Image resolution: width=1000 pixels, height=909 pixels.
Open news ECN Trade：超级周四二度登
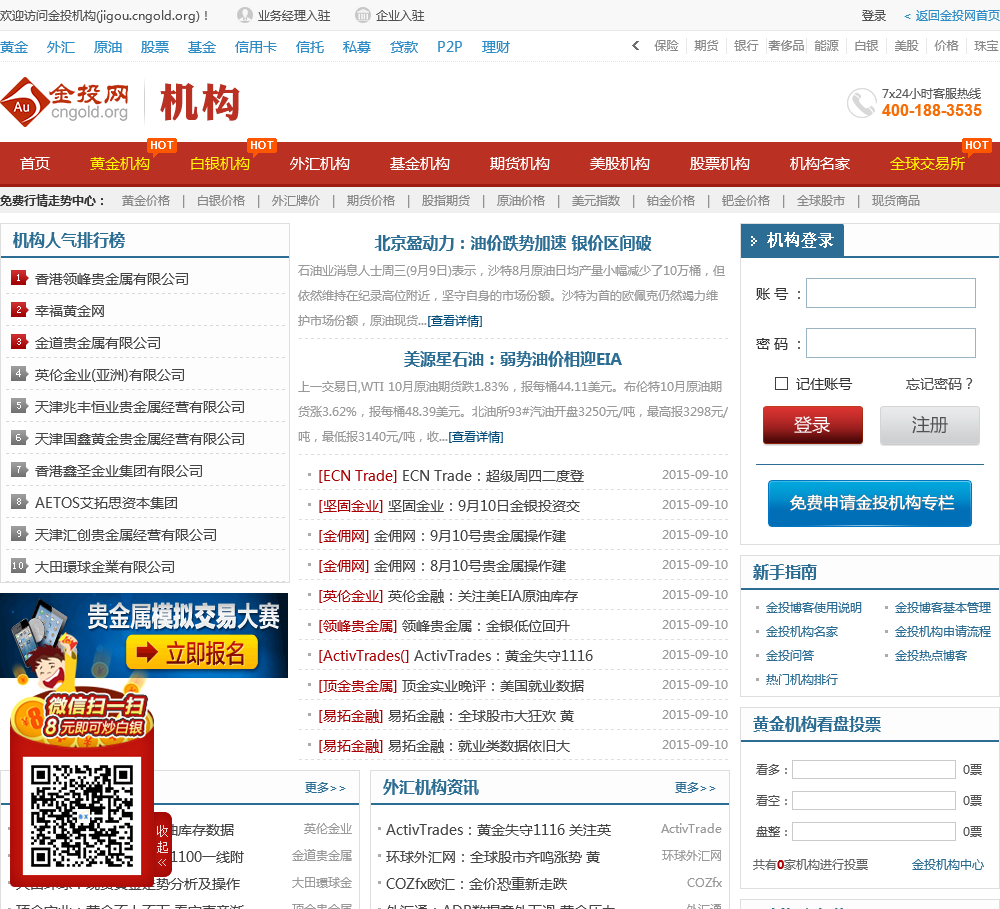[493, 476]
